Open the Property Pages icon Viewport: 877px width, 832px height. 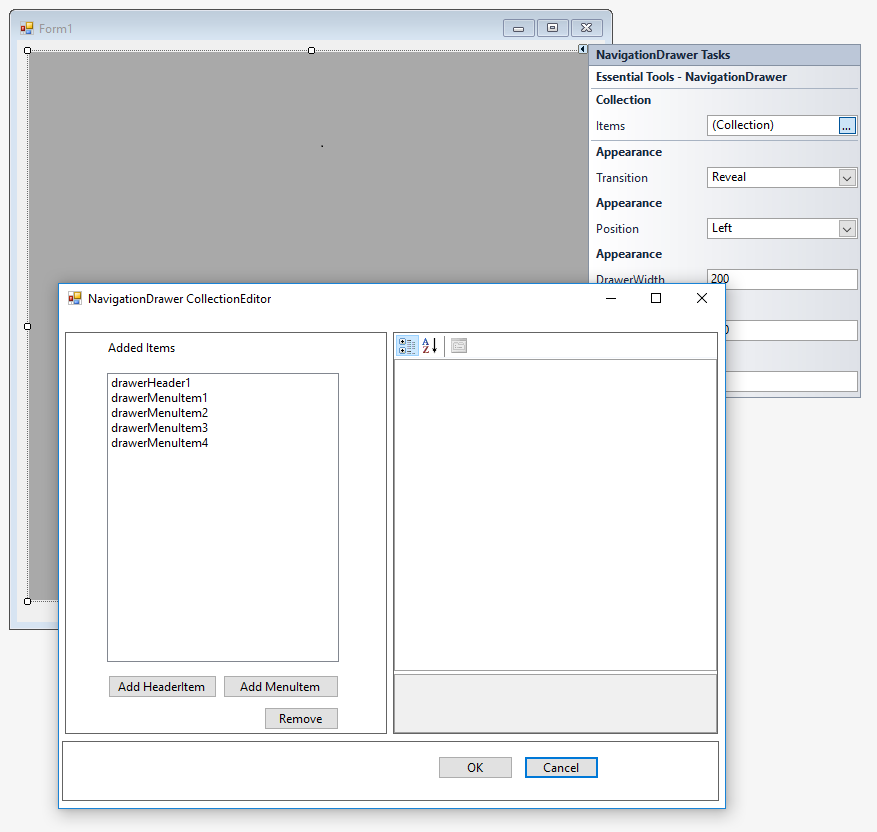click(459, 346)
